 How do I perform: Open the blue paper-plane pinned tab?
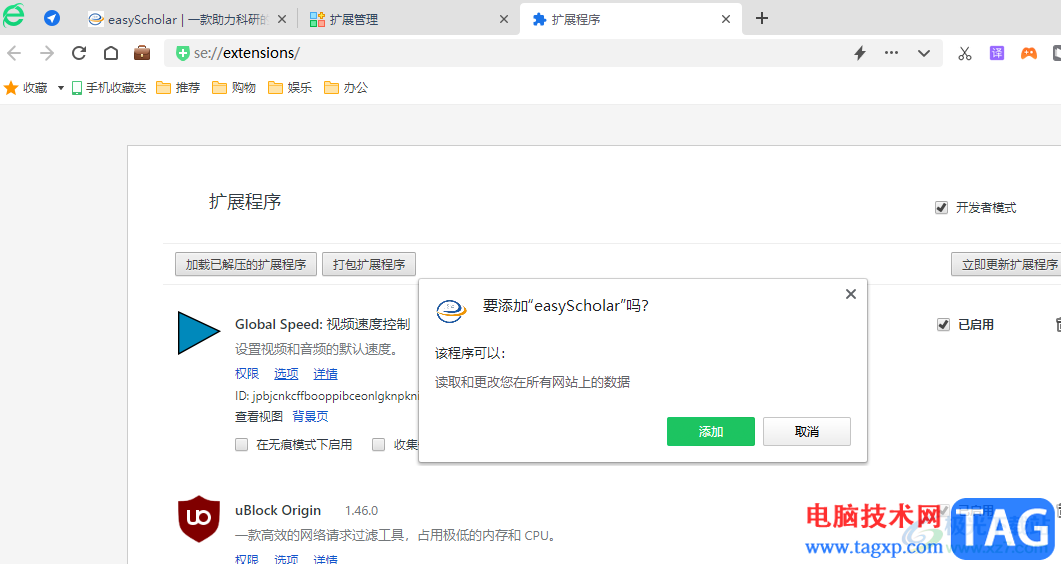(x=52, y=18)
